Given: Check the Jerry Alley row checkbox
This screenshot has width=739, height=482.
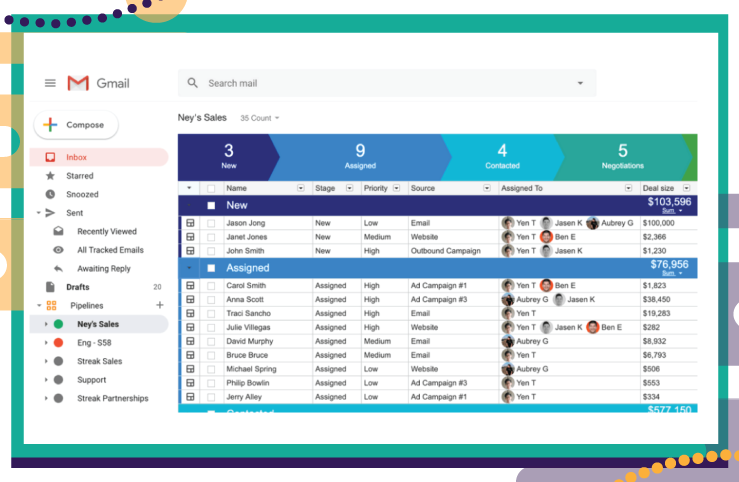Looking at the screenshot, I should 211,397.
